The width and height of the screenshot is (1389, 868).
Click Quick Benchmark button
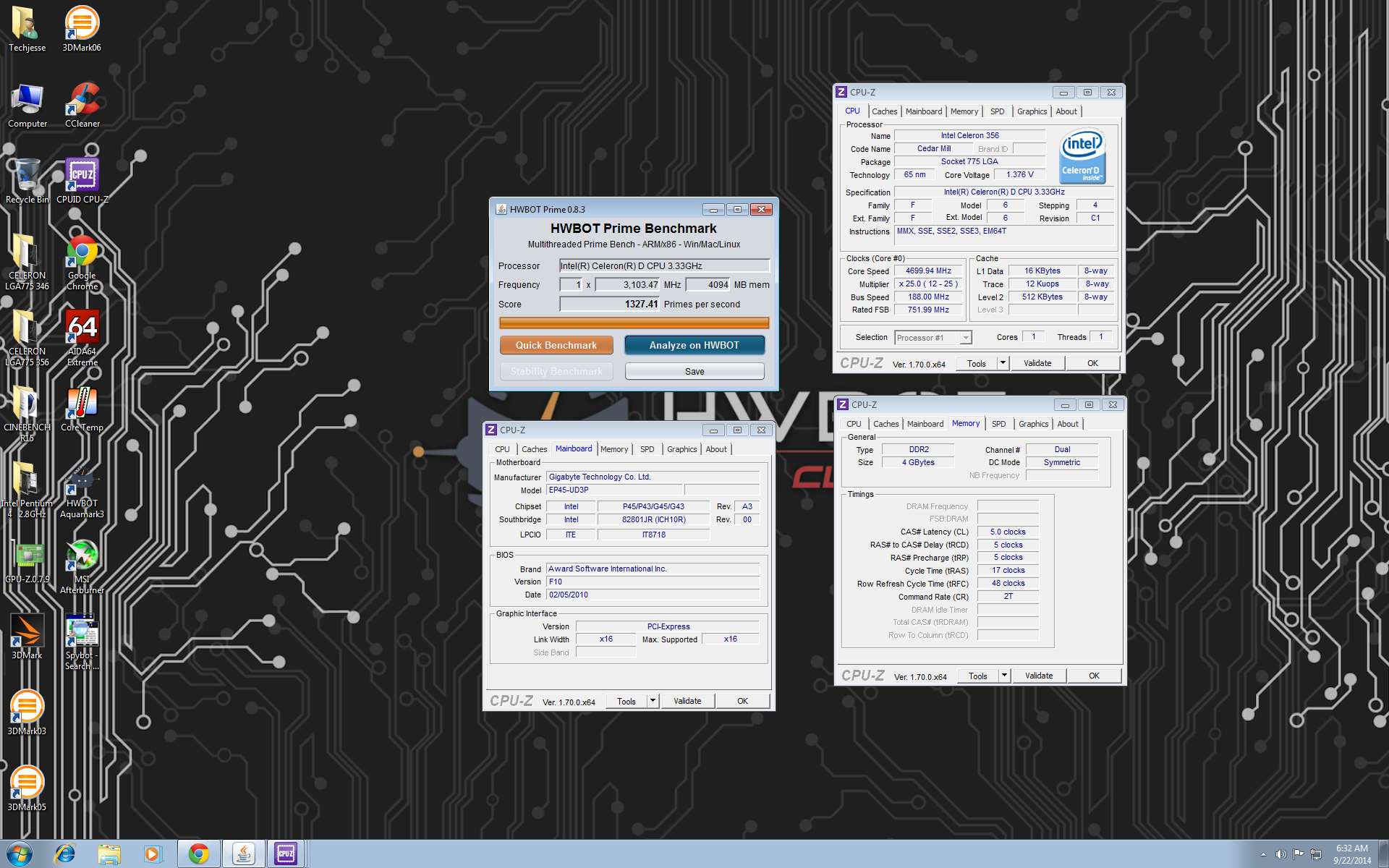[x=556, y=345]
